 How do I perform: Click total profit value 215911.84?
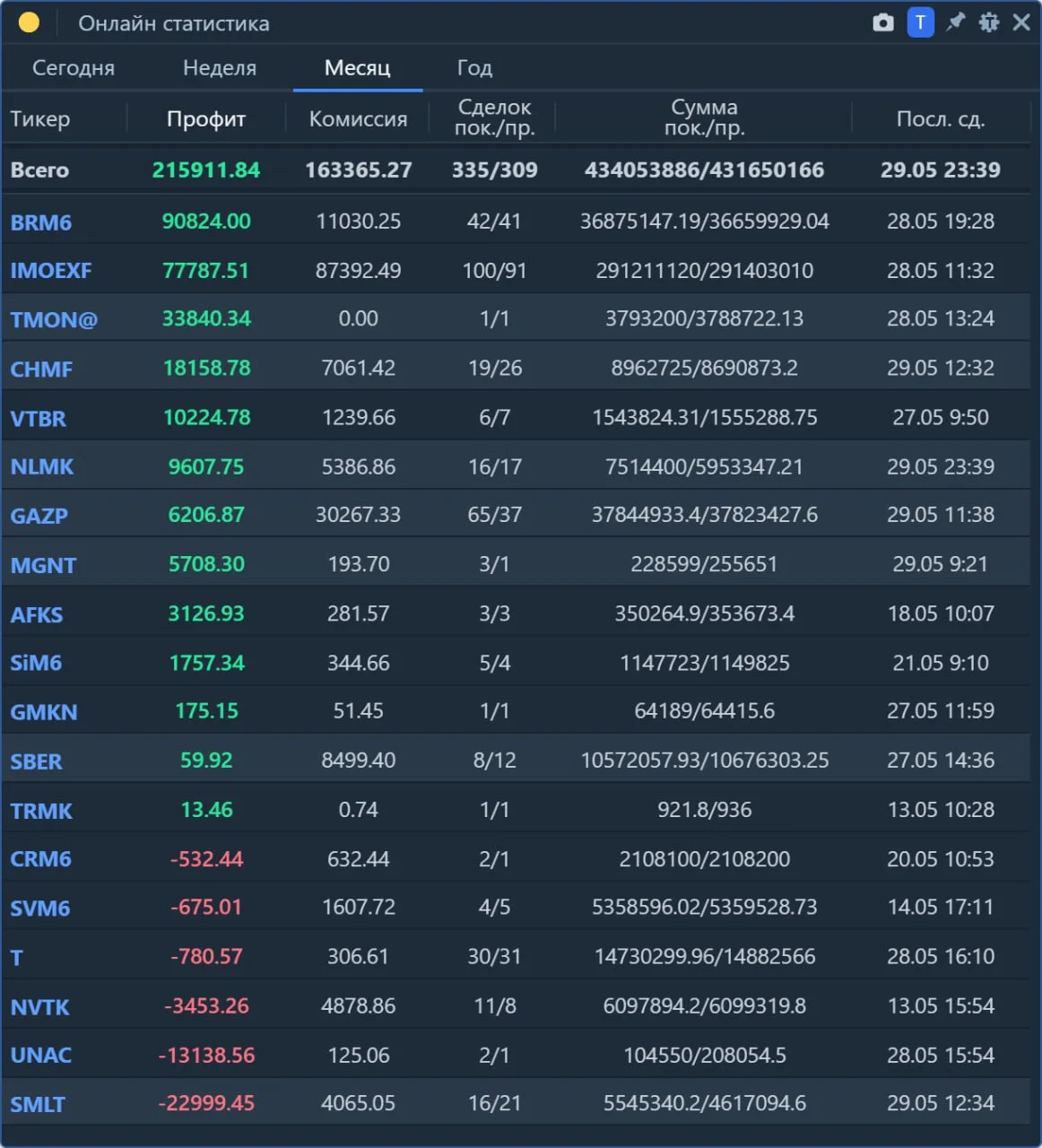point(206,170)
